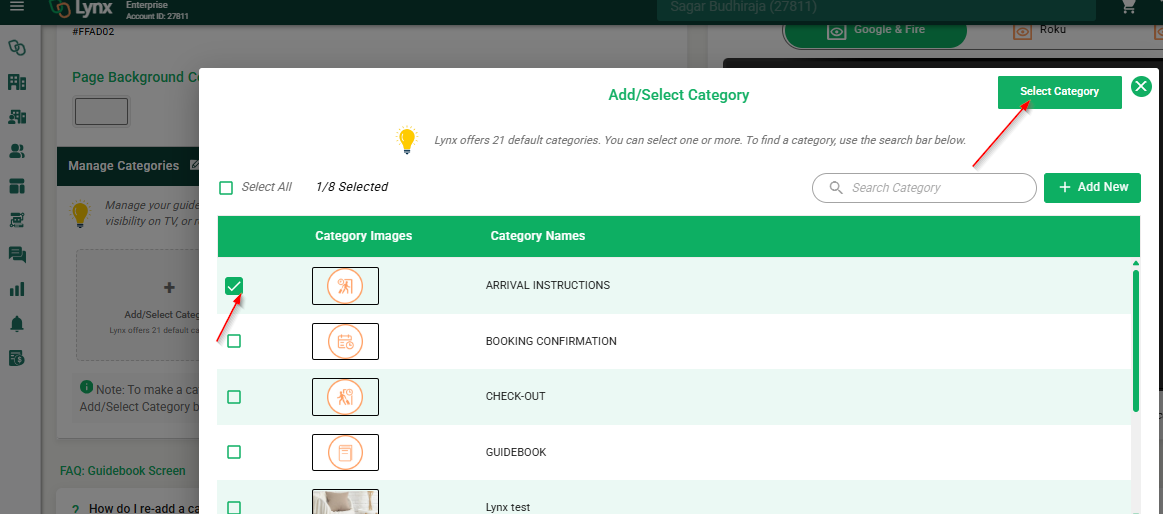The width and height of the screenshot is (1163, 514).
Task: Check the CHECK-OUT checkbox
Action: point(234,397)
